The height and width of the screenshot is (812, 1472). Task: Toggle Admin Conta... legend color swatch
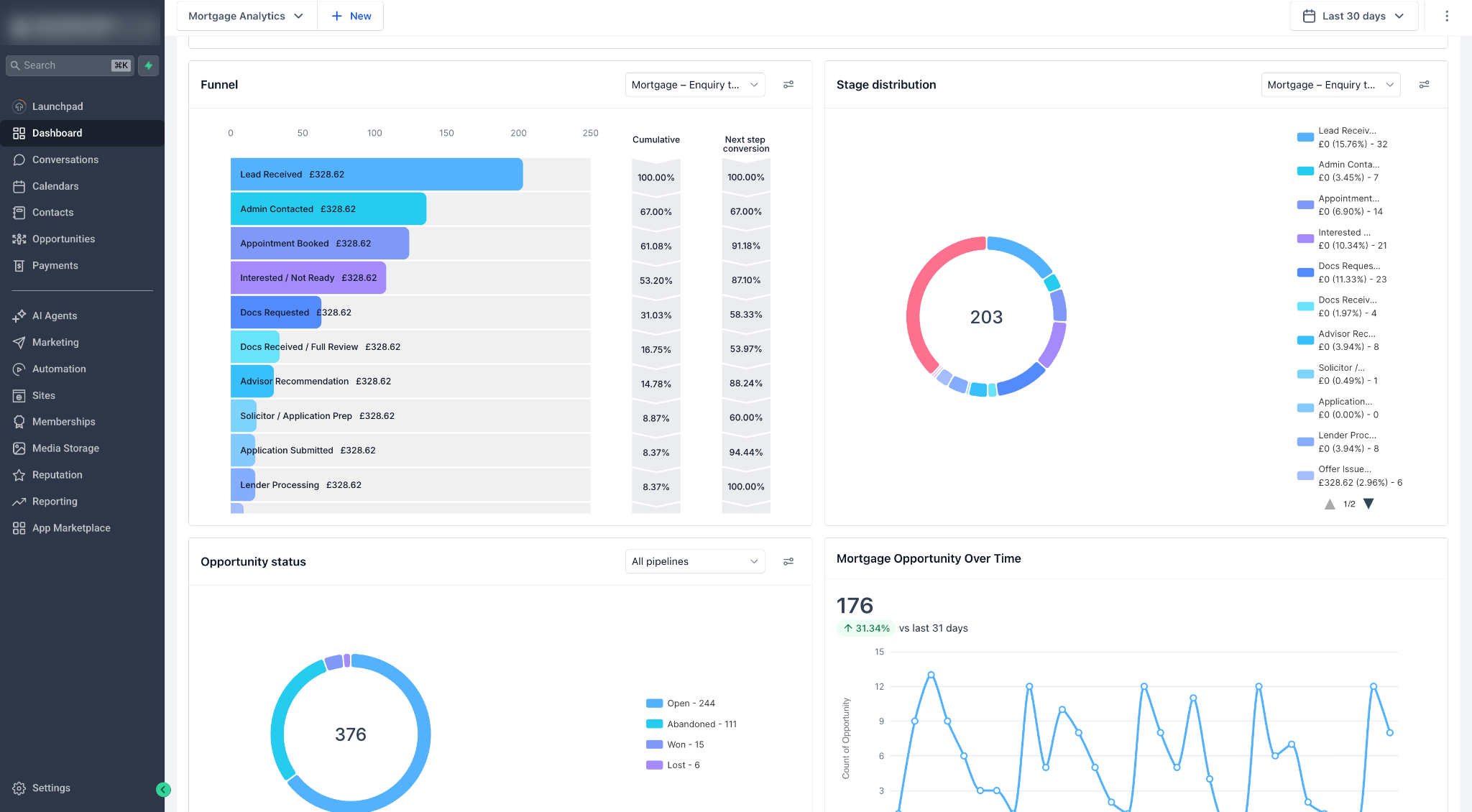[1305, 171]
